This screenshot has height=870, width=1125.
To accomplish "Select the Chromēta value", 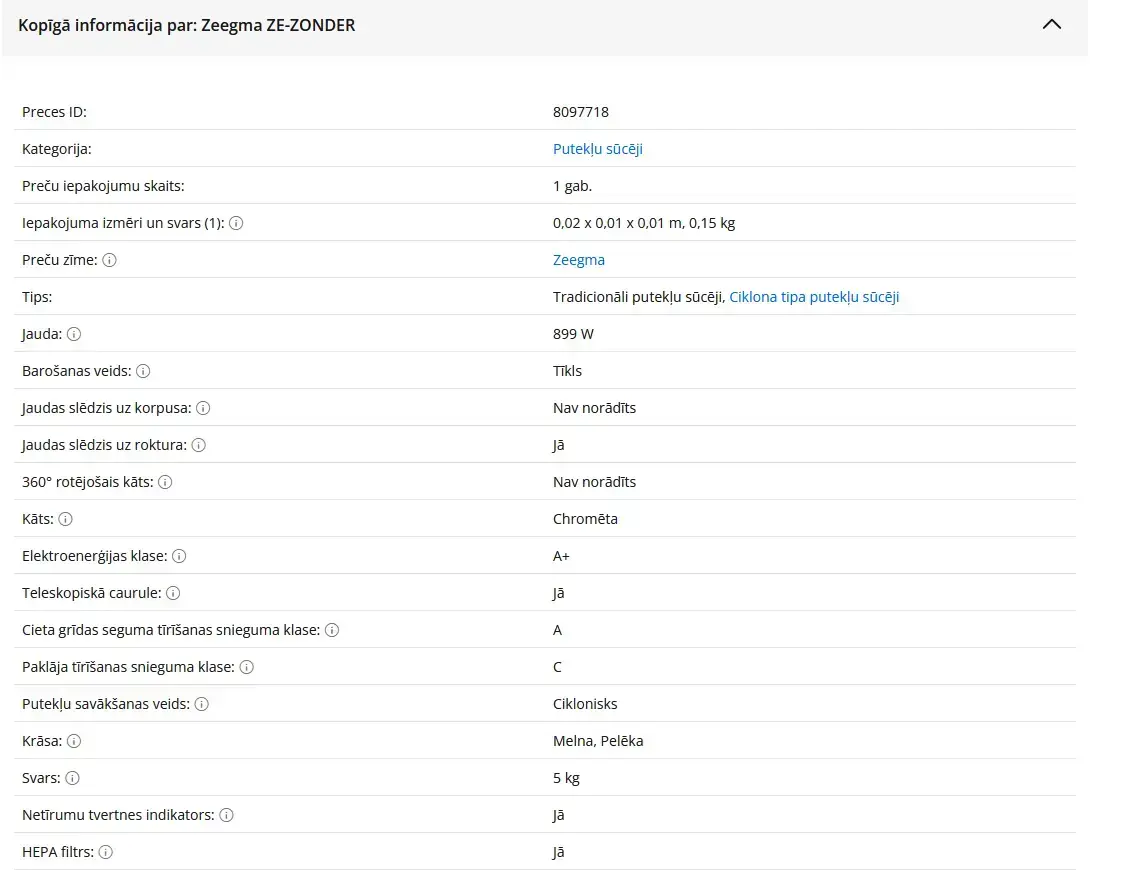I will click(x=585, y=519).
